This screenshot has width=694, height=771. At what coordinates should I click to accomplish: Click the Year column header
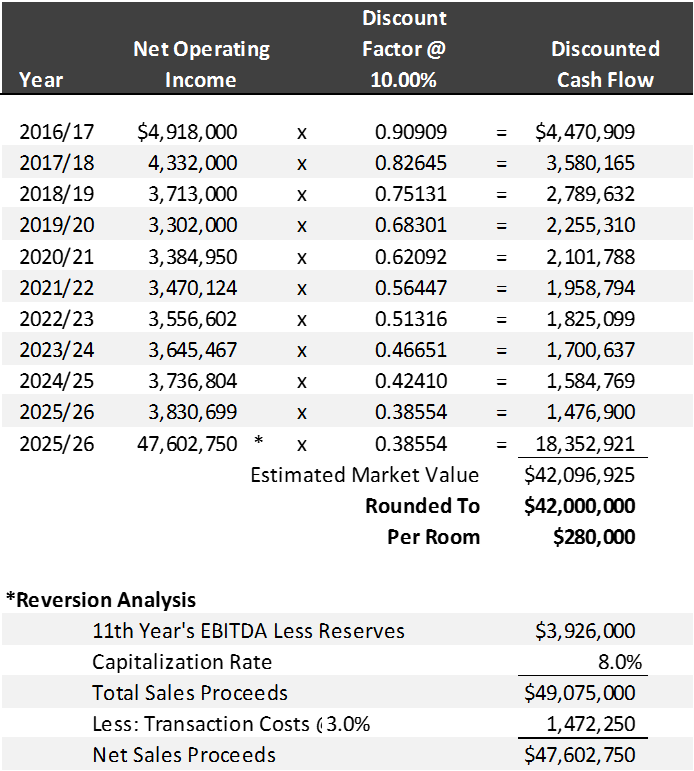(x=41, y=80)
